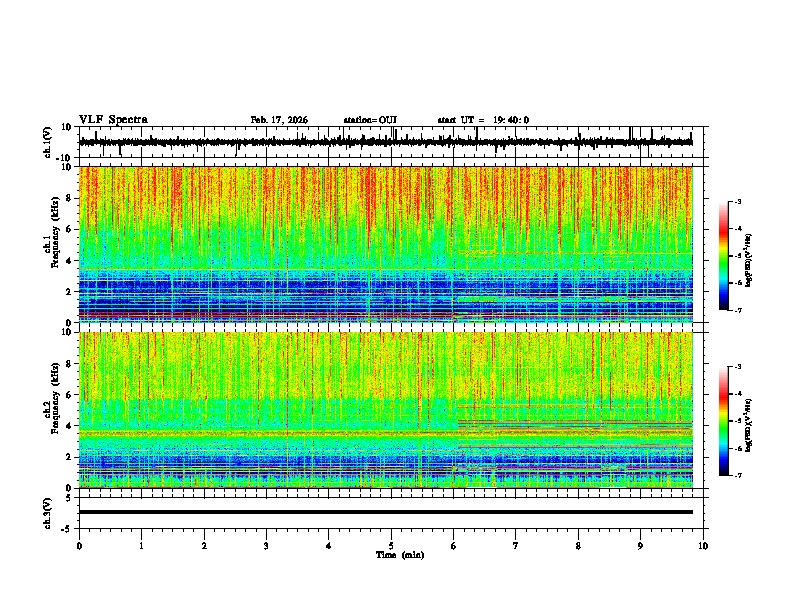Click the ch.2 "Frequency (kHz)" axis label
This screenshot has width=792, height=612.
click(55, 398)
